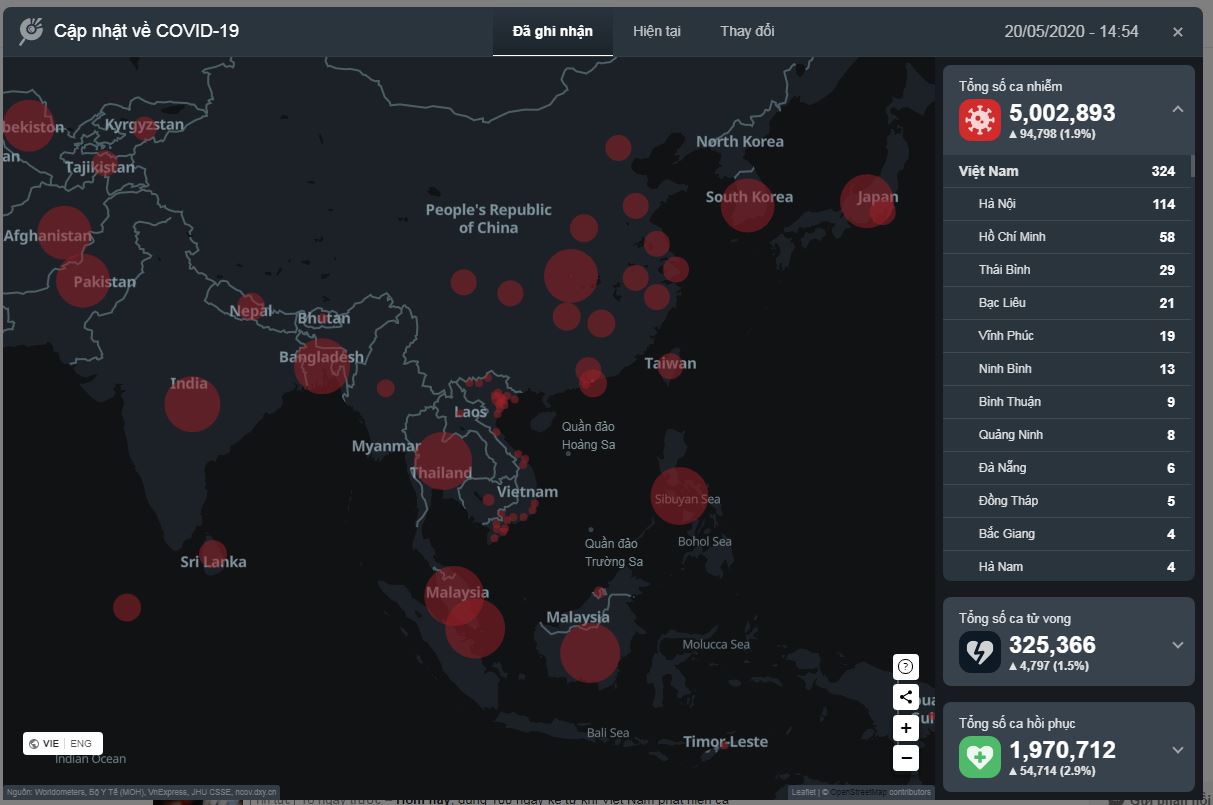Click the 20/05/2020 - 14:54 timestamp
Screen dimensions: 1213x805
point(1071,31)
